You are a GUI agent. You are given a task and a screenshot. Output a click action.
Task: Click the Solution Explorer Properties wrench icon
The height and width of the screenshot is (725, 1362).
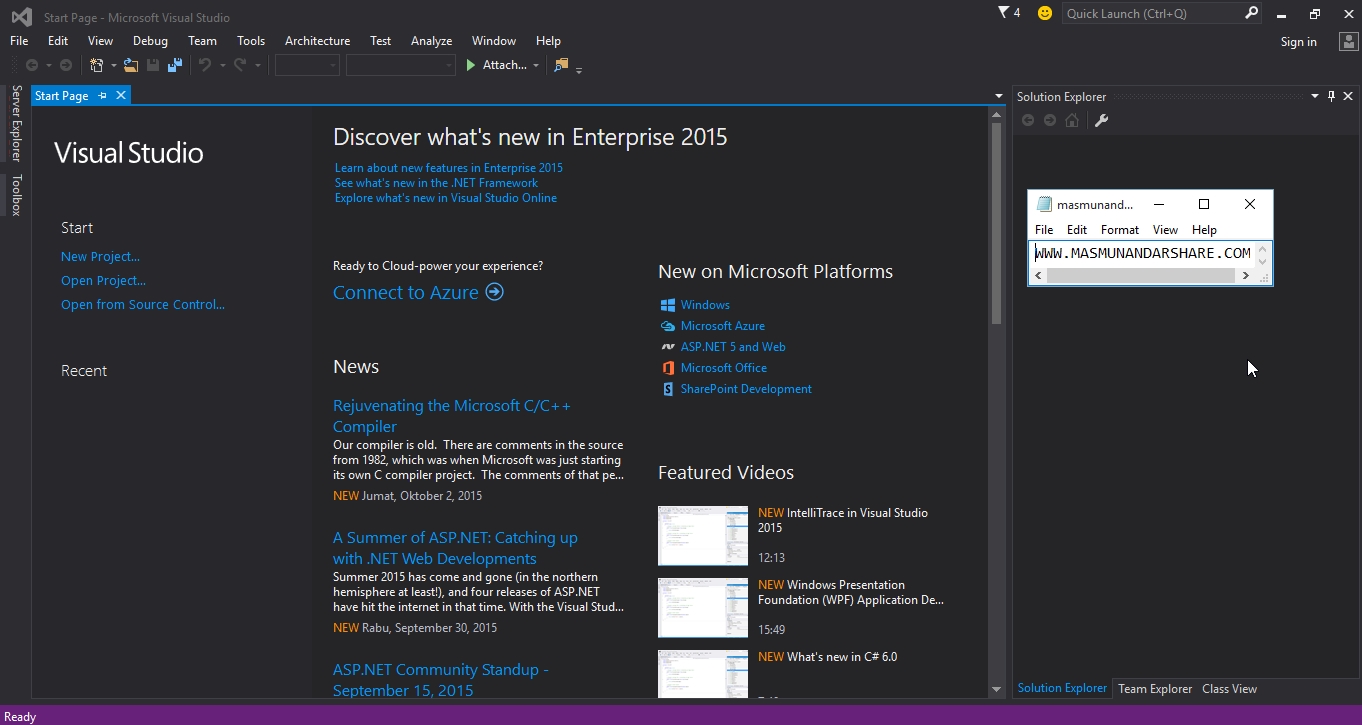(x=1102, y=120)
